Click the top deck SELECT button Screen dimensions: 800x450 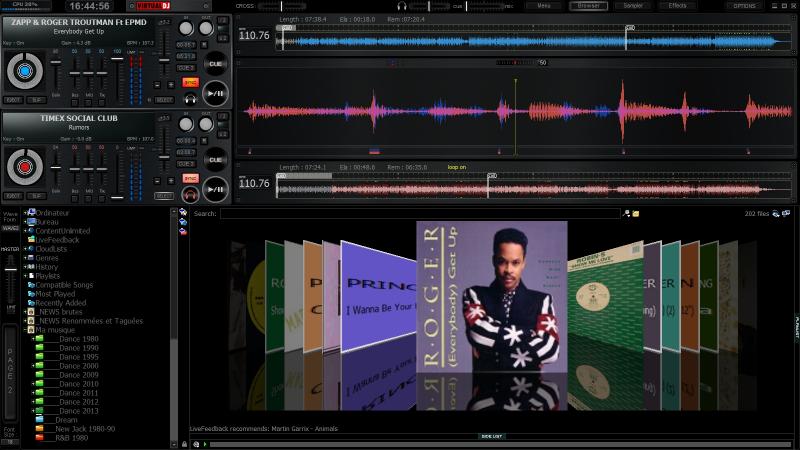click(x=164, y=100)
